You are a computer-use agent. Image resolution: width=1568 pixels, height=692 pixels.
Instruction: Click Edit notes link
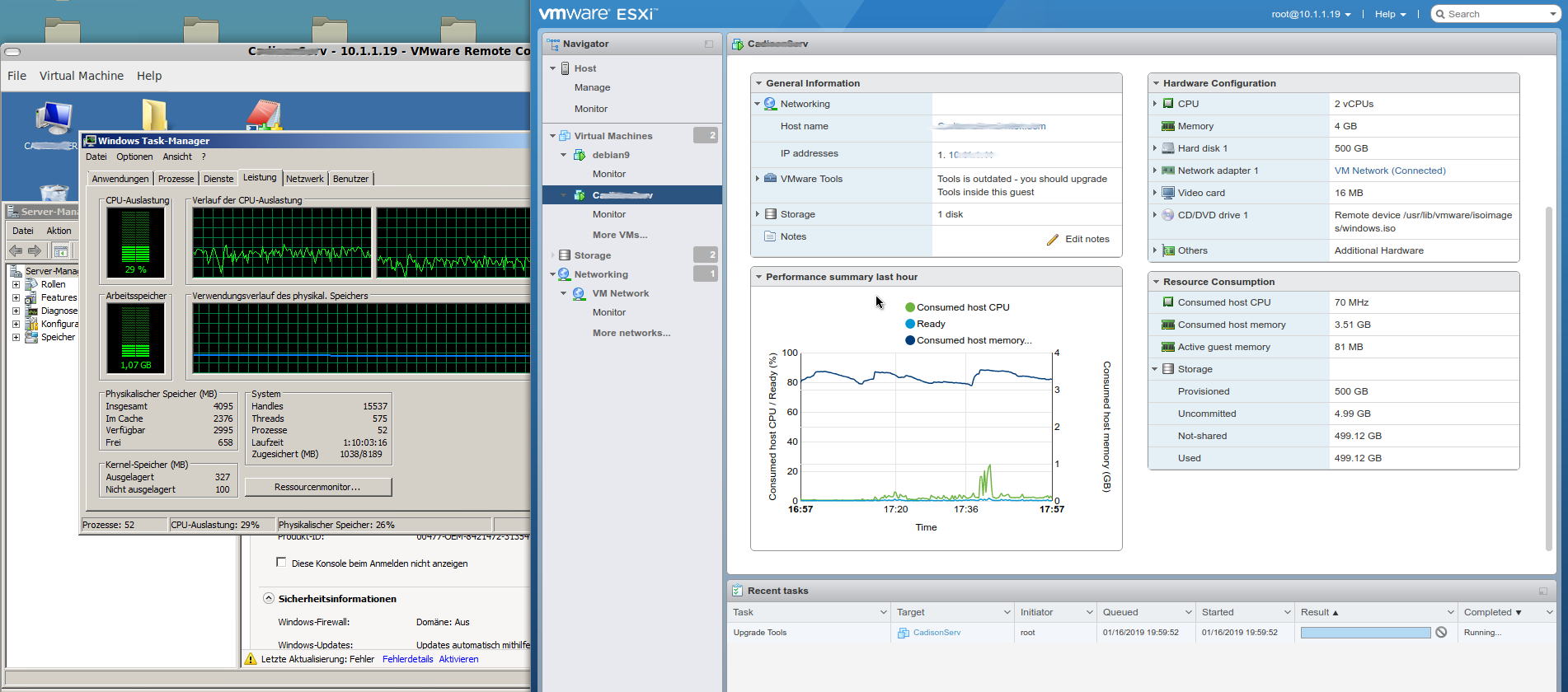(x=1087, y=239)
